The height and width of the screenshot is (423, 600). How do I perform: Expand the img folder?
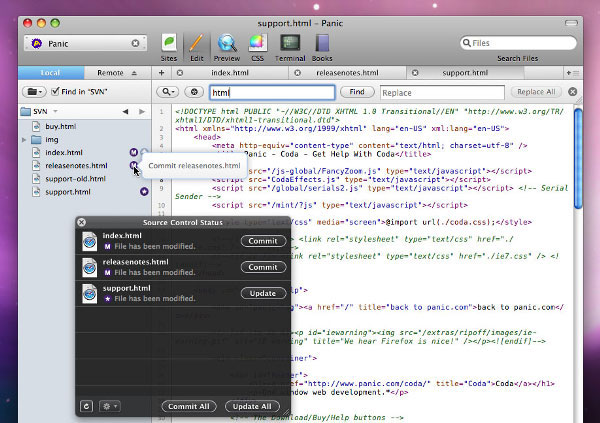(24, 140)
